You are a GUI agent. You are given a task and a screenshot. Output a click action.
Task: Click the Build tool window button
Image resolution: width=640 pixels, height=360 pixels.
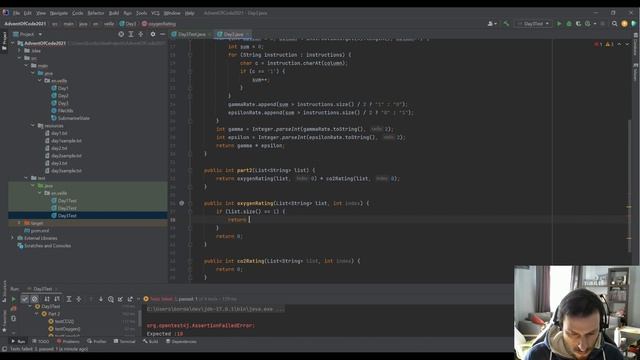click(151, 341)
